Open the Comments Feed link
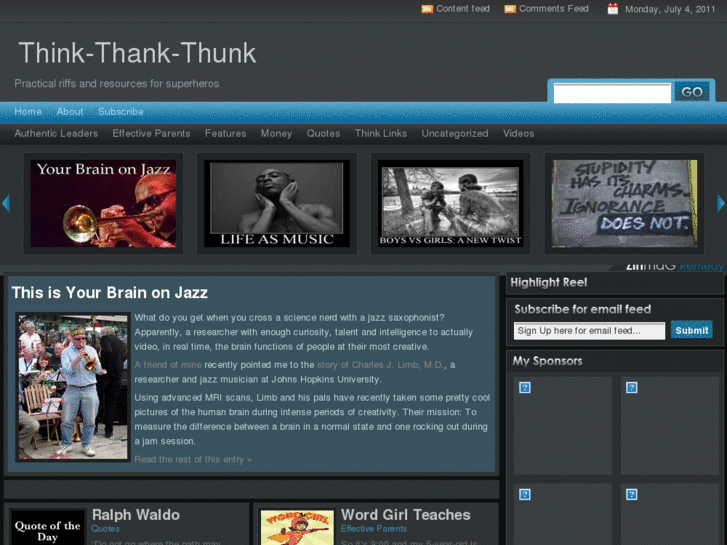 click(554, 9)
